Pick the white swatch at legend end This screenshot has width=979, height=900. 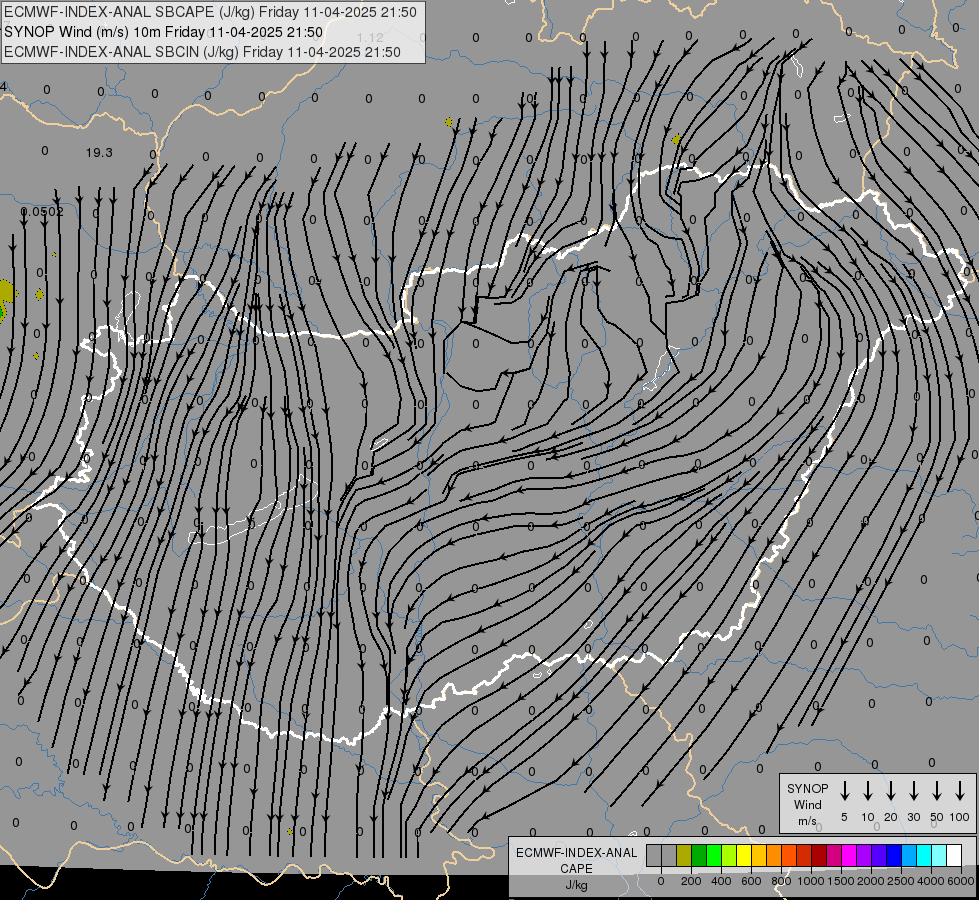[x=954, y=855]
